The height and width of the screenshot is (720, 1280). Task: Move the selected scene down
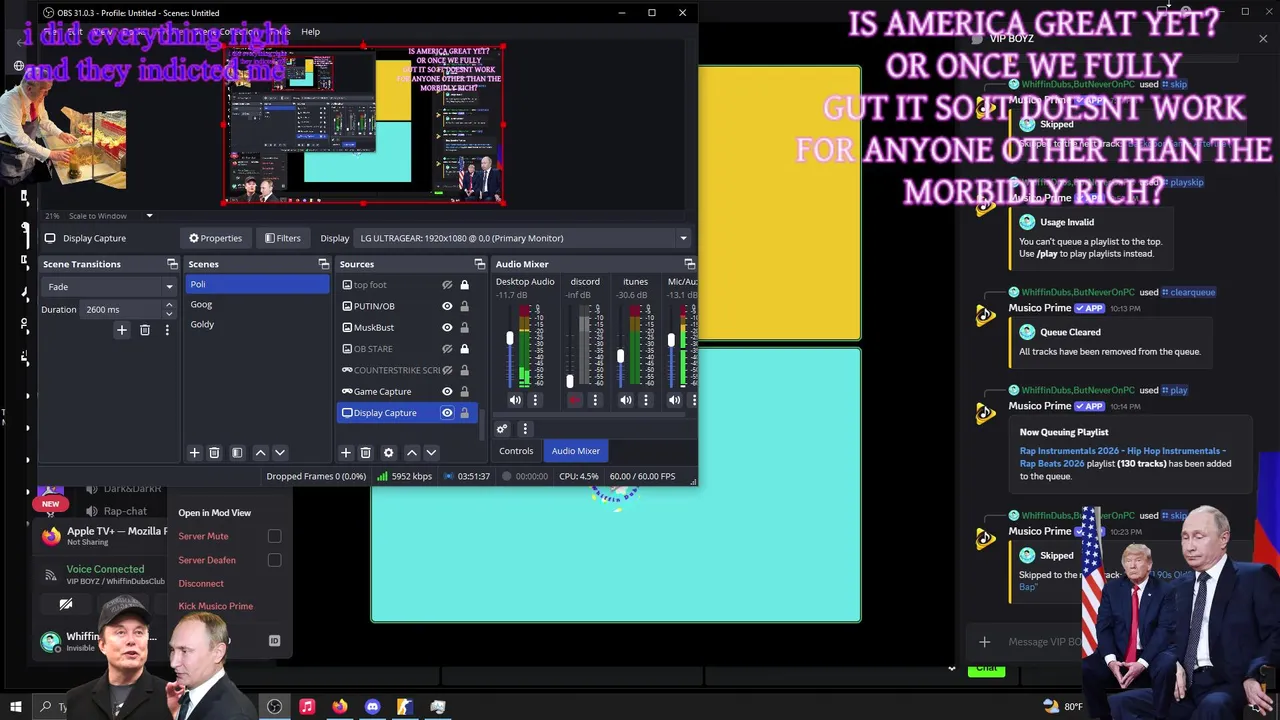[x=280, y=453]
